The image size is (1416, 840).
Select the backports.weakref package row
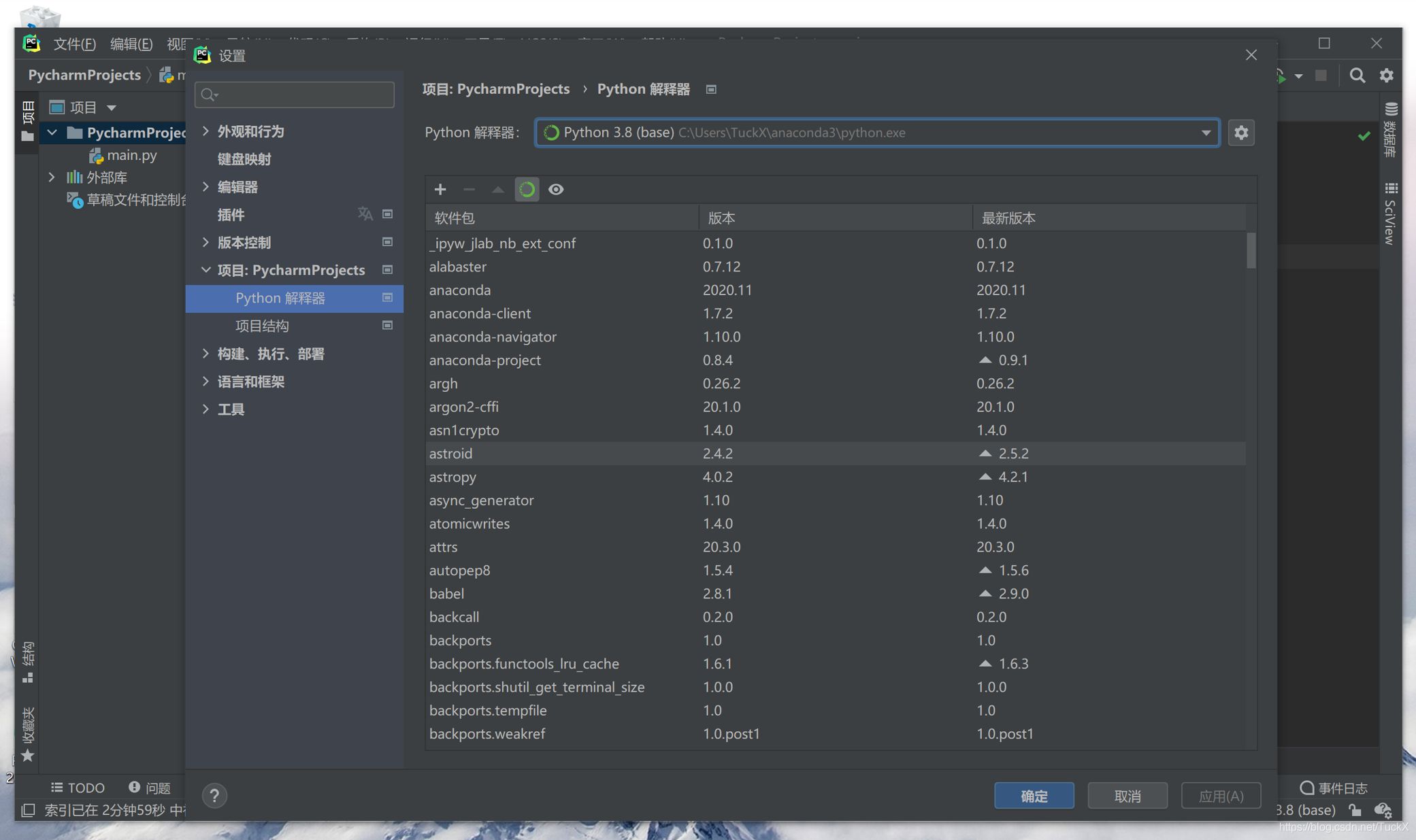pos(836,733)
